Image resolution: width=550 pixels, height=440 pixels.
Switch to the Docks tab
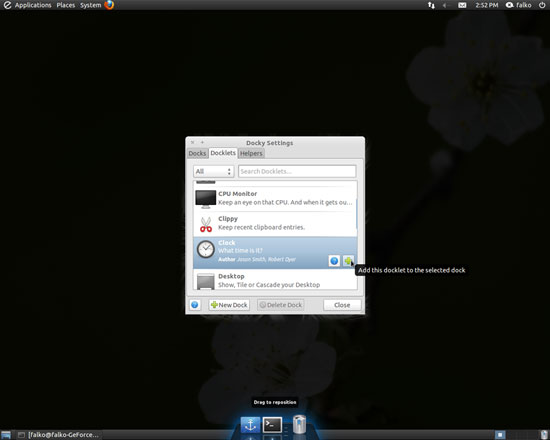[197, 153]
